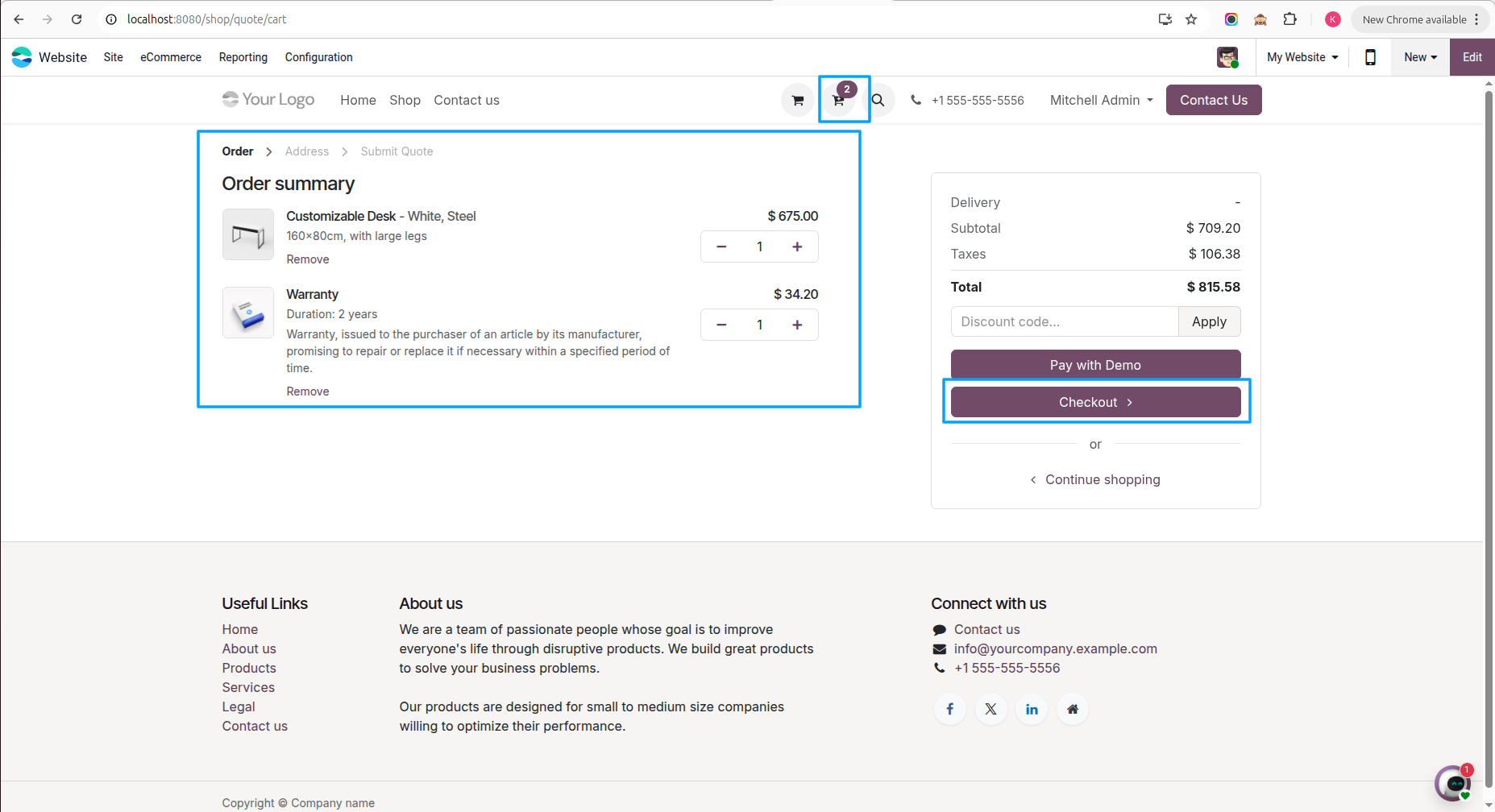Open the eCommerce menu
The image size is (1495, 812).
[x=170, y=57]
